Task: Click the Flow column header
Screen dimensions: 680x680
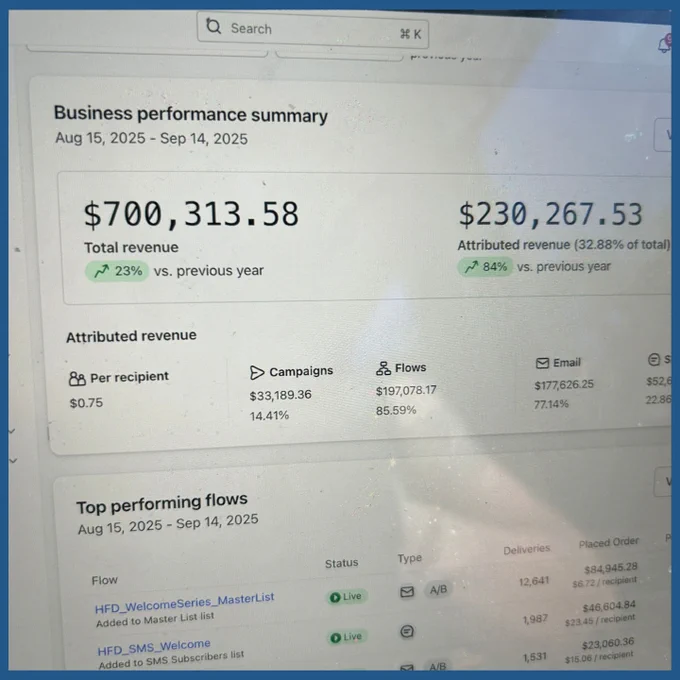Action: pyautogui.click(x=105, y=580)
